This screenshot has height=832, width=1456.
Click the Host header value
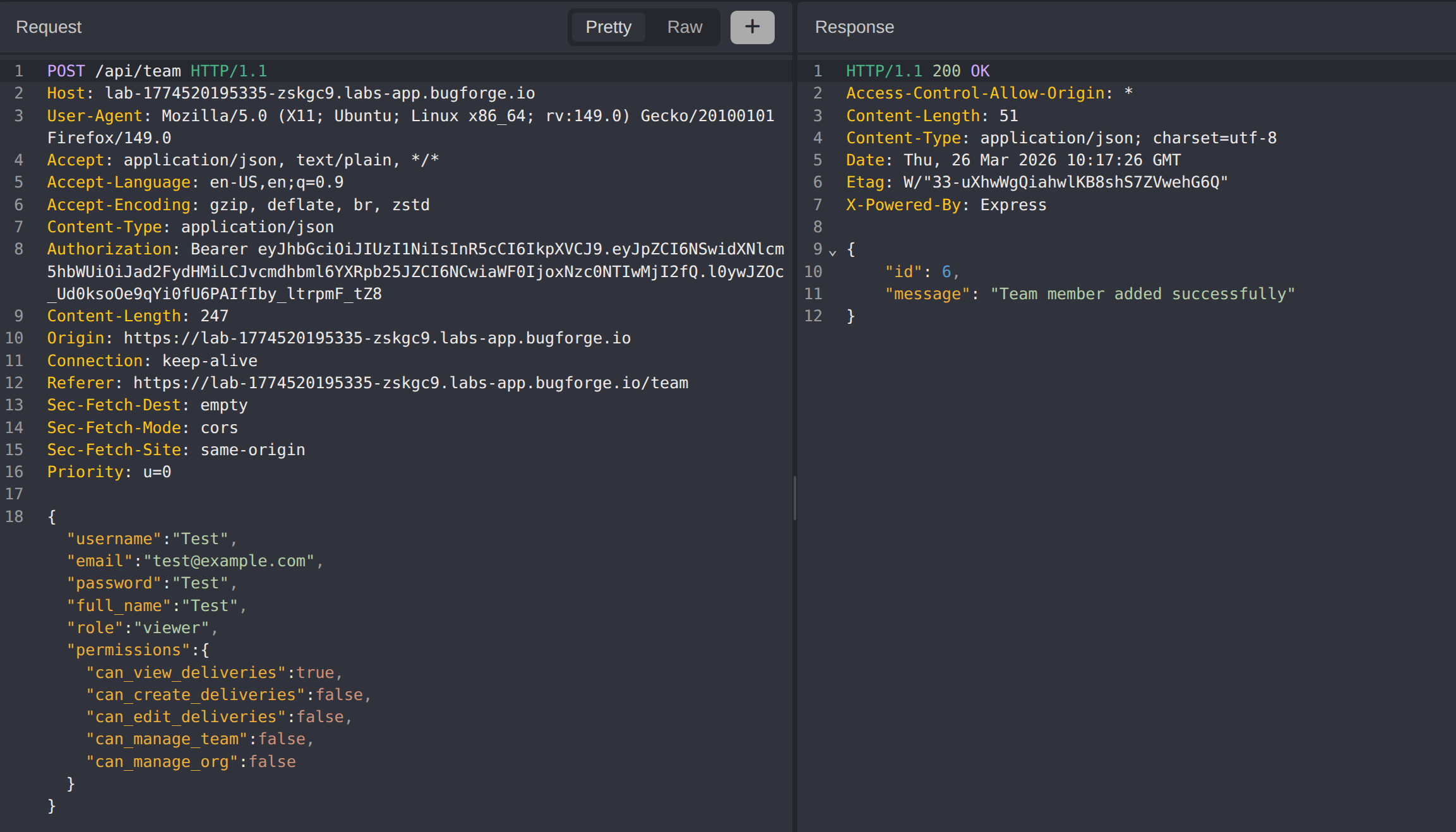(319, 93)
